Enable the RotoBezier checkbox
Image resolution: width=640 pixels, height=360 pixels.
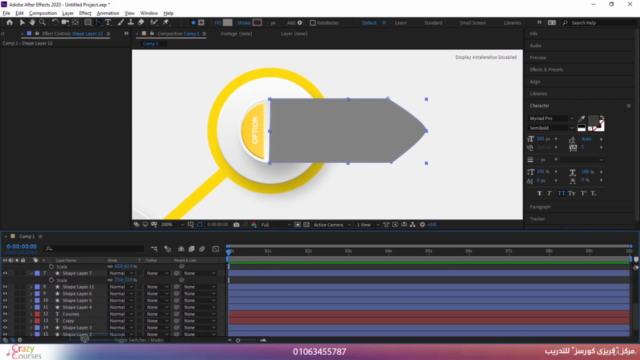[x=313, y=23]
